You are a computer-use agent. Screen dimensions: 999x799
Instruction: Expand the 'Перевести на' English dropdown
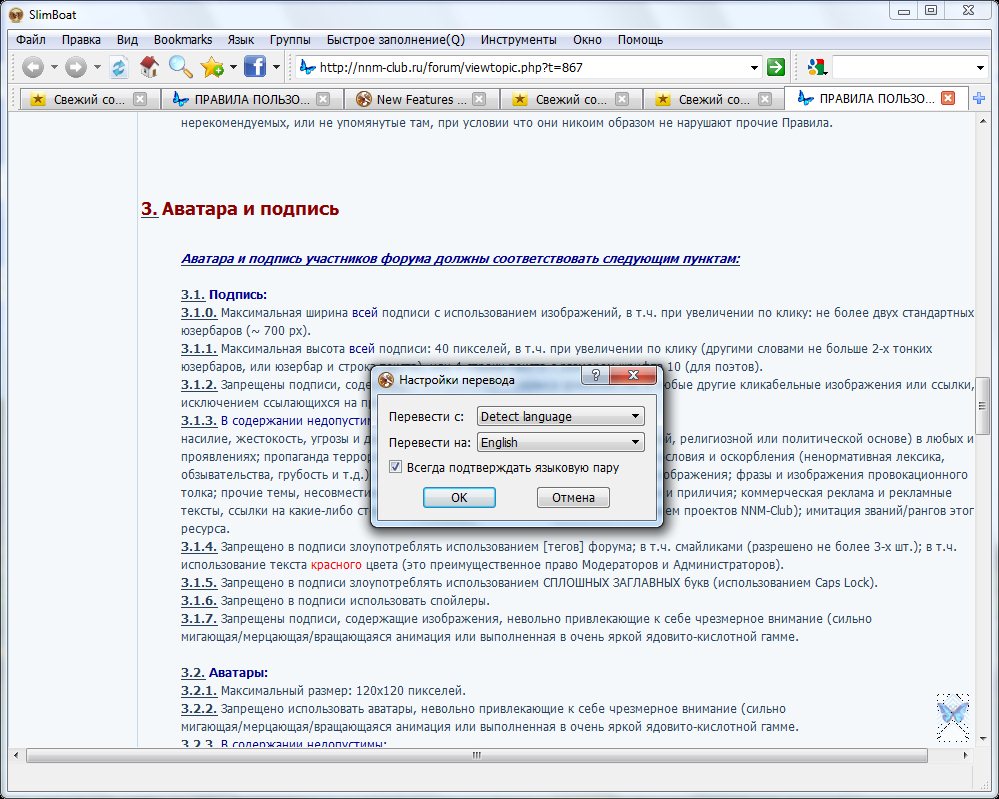coord(561,442)
